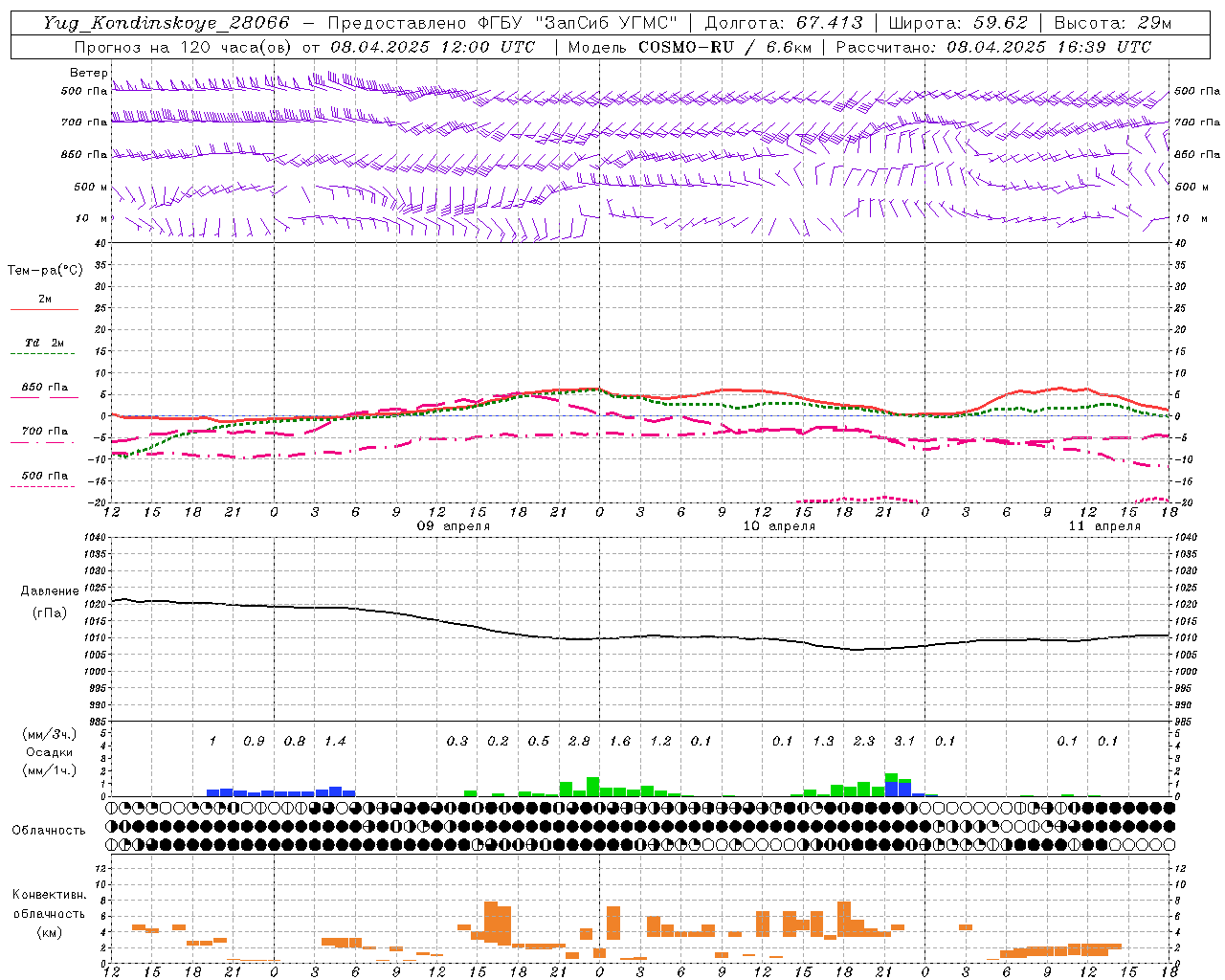Image resolution: width=1225 pixels, height=980 pixels.
Task: Click the 3-hour precipitation value 1.2
Action: click(660, 742)
